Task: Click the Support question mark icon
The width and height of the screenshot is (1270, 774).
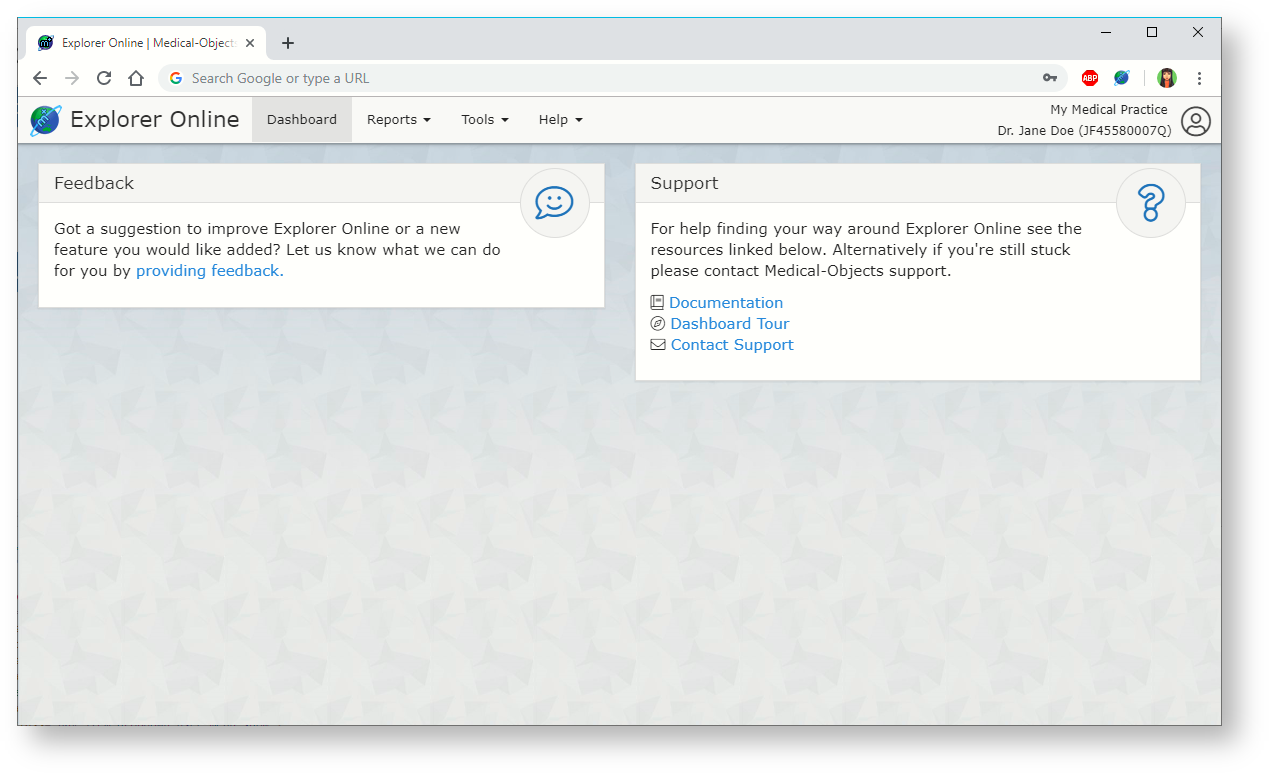Action: tap(1150, 203)
